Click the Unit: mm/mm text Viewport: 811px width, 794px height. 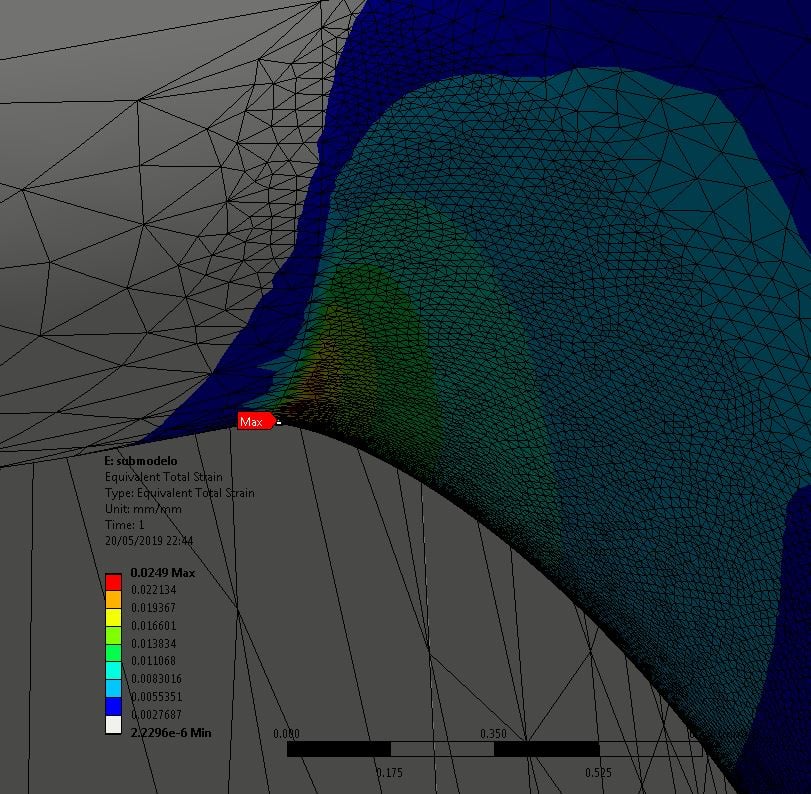(143, 509)
